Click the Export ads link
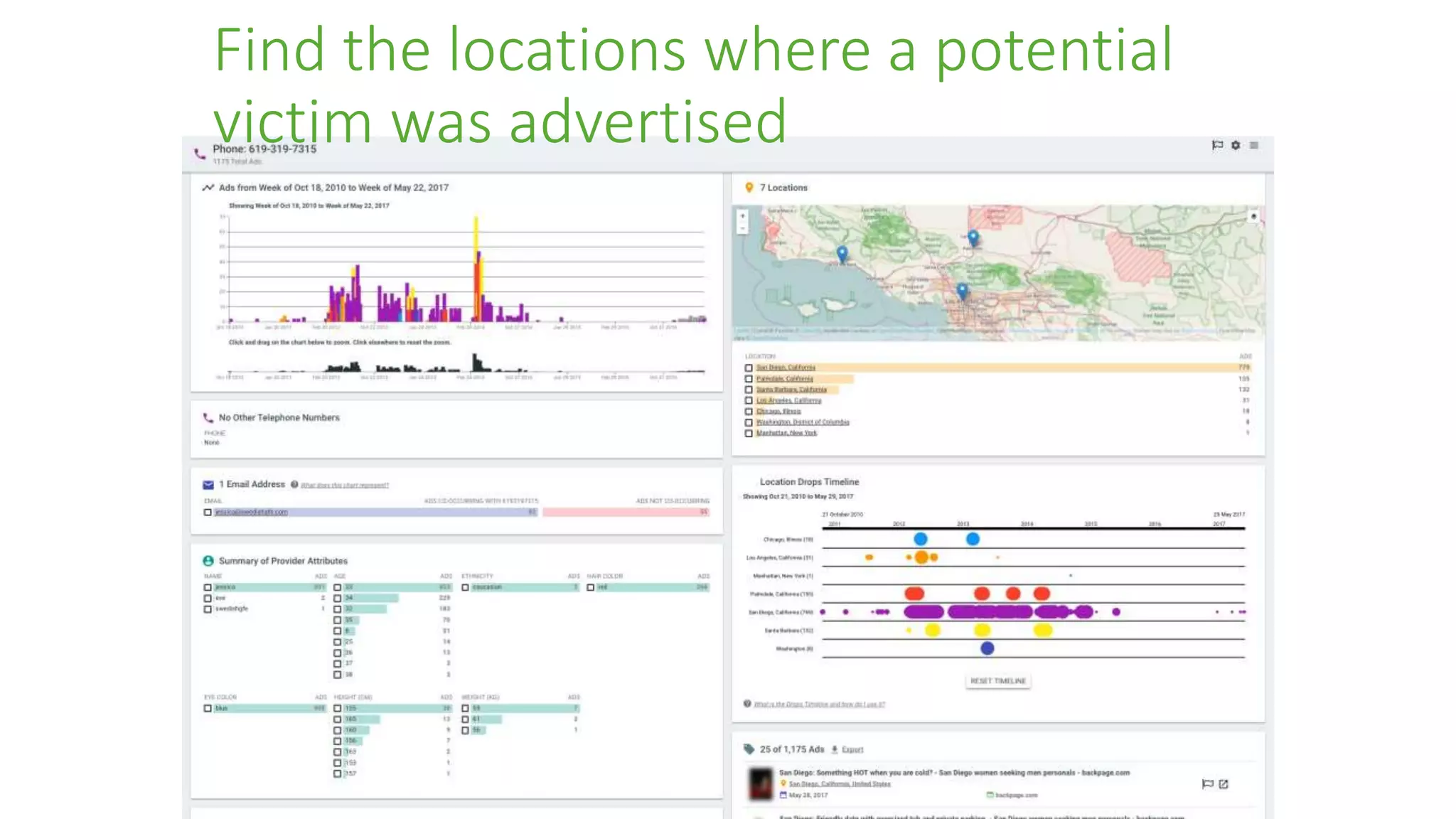The width and height of the screenshot is (1456, 819). point(852,749)
